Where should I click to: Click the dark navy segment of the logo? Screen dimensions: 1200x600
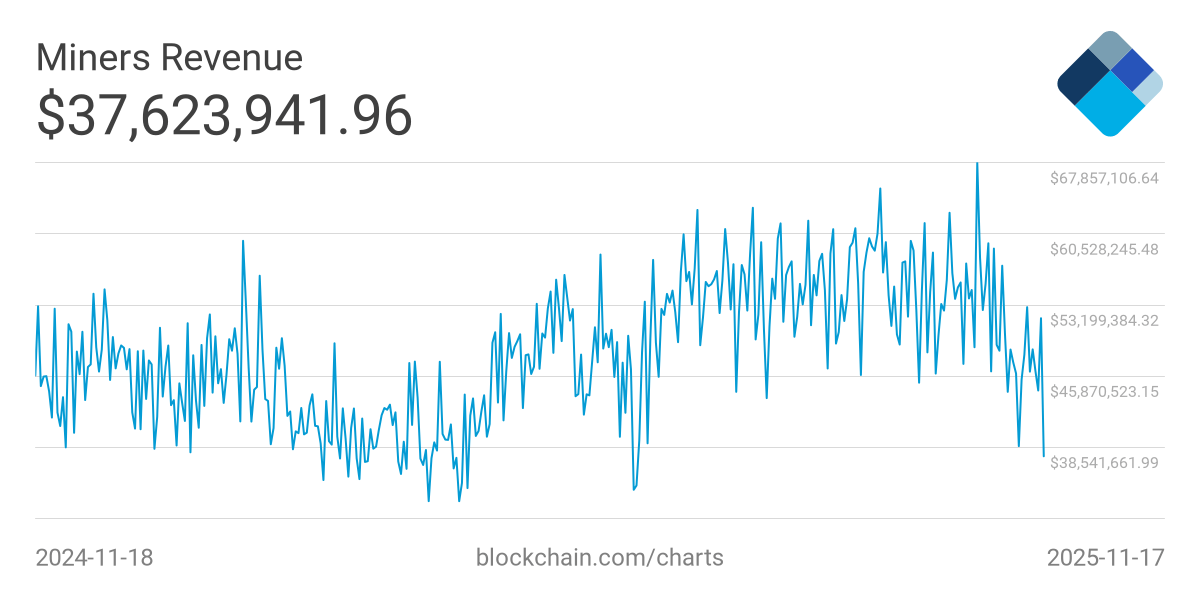click(x=1082, y=78)
